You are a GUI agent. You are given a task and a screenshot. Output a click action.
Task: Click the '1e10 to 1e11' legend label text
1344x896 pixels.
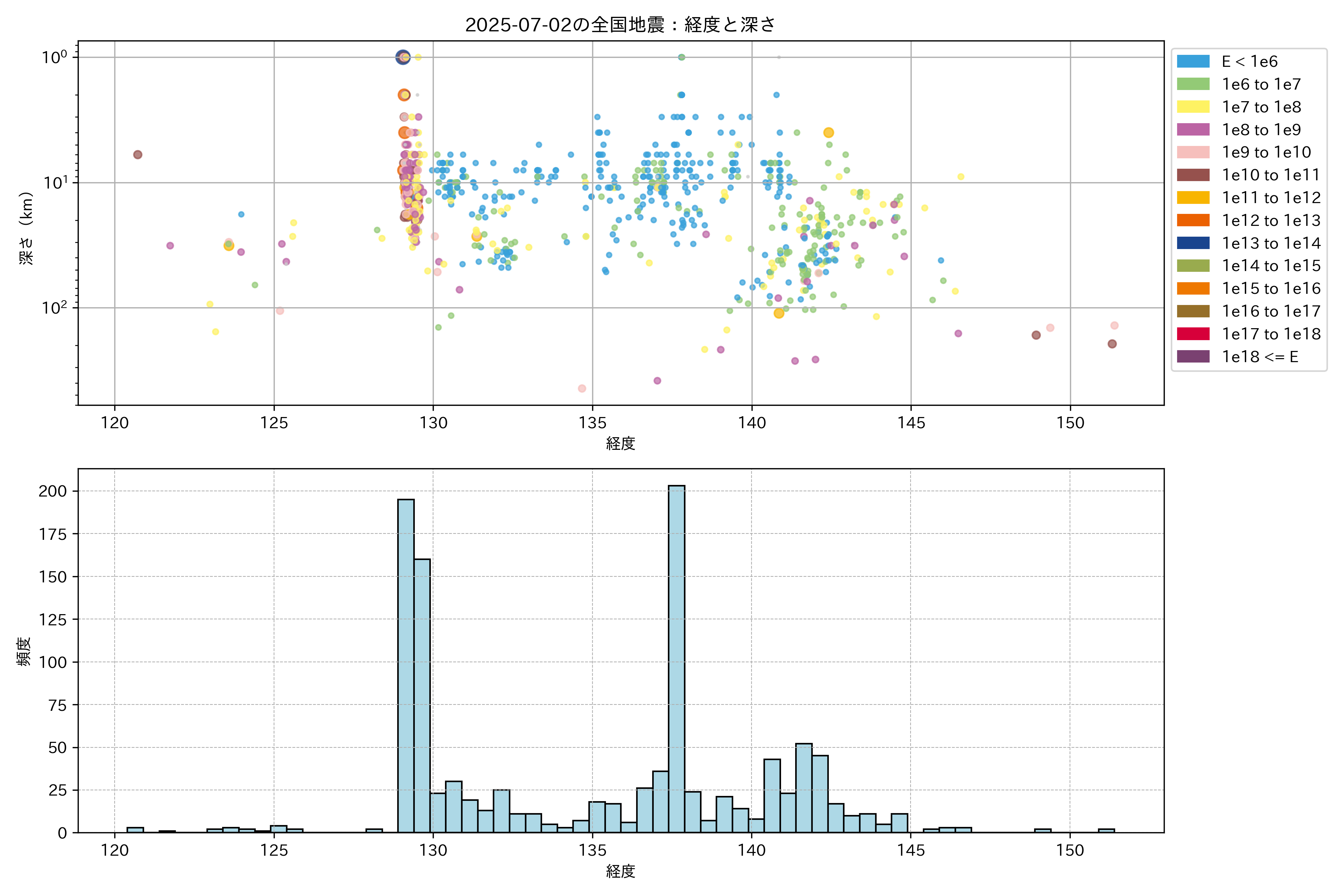(1271, 175)
